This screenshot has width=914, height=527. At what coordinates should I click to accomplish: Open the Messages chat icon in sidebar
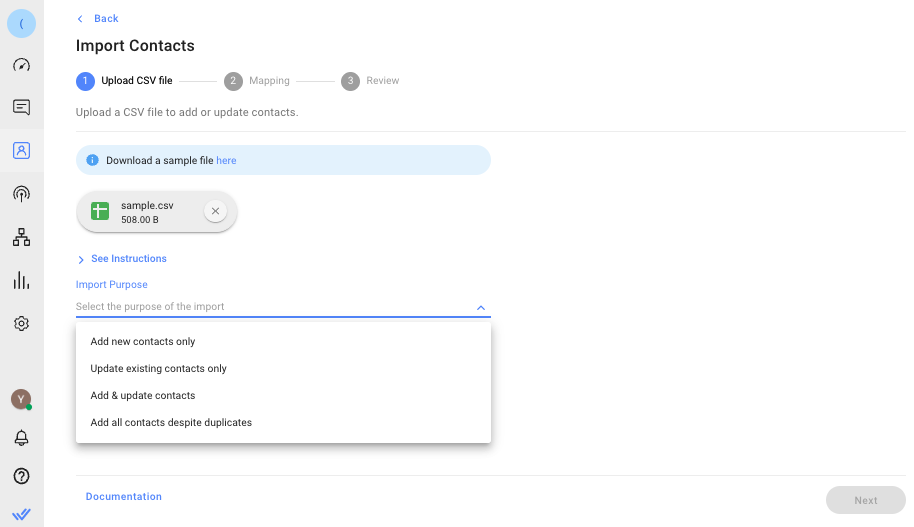coord(21,107)
